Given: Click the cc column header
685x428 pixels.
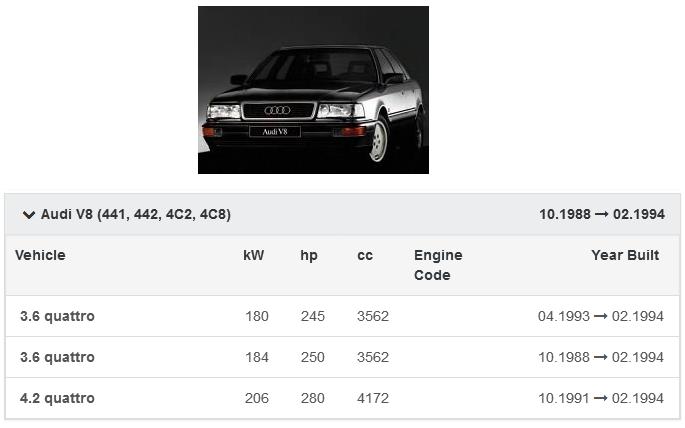Looking at the screenshot, I should coord(365,256).
